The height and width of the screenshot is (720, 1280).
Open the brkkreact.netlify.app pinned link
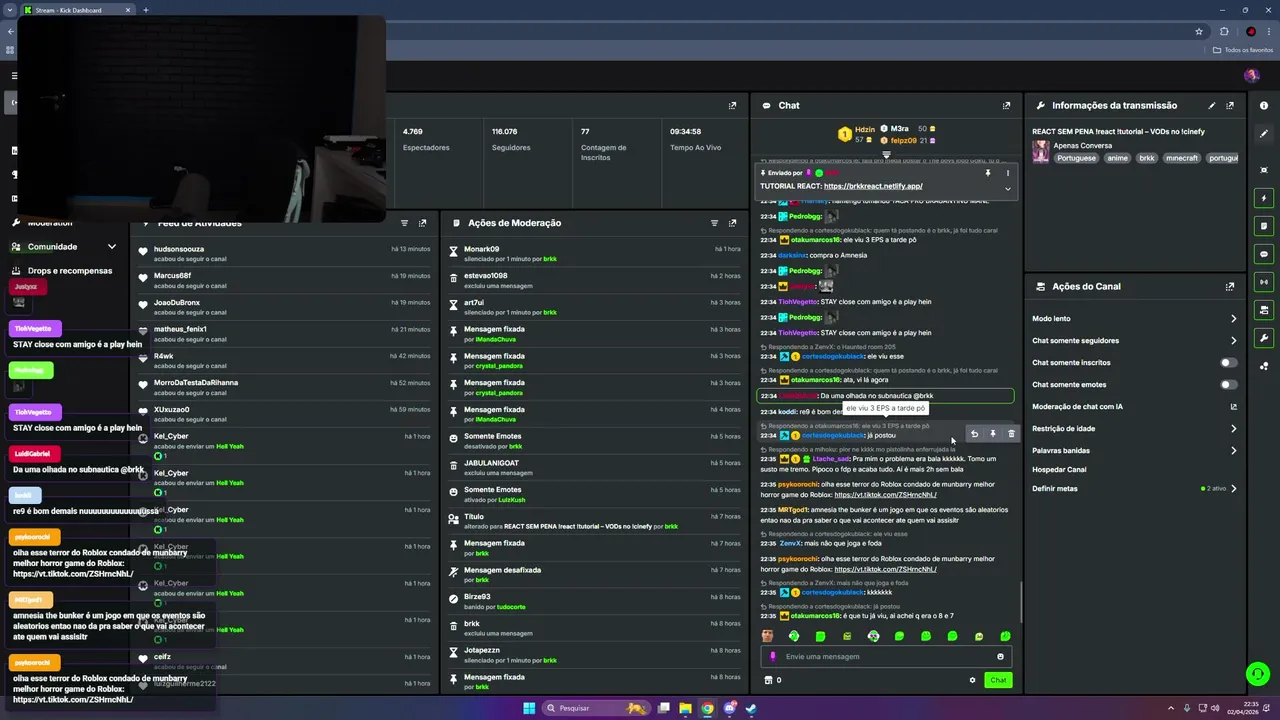pos(872,186)
